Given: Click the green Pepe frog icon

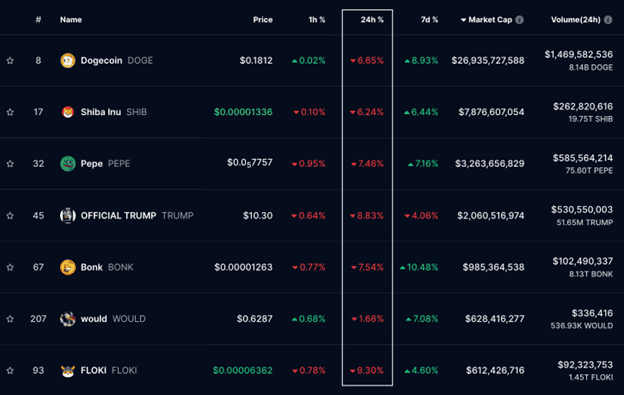Looking at the screenshot, I should pyautogui.click(x=68, y=163).
